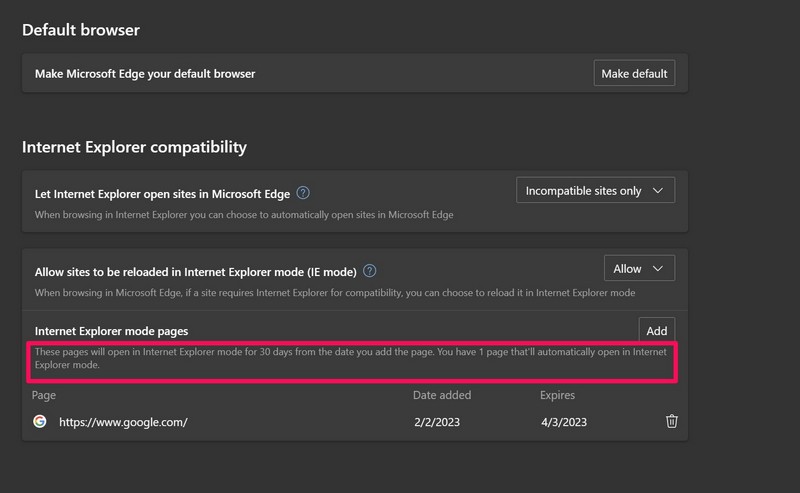This screenshot has height=493, width=800.
Task: Select the https://www.google.com/ page entry
Action: click(123, 422)
